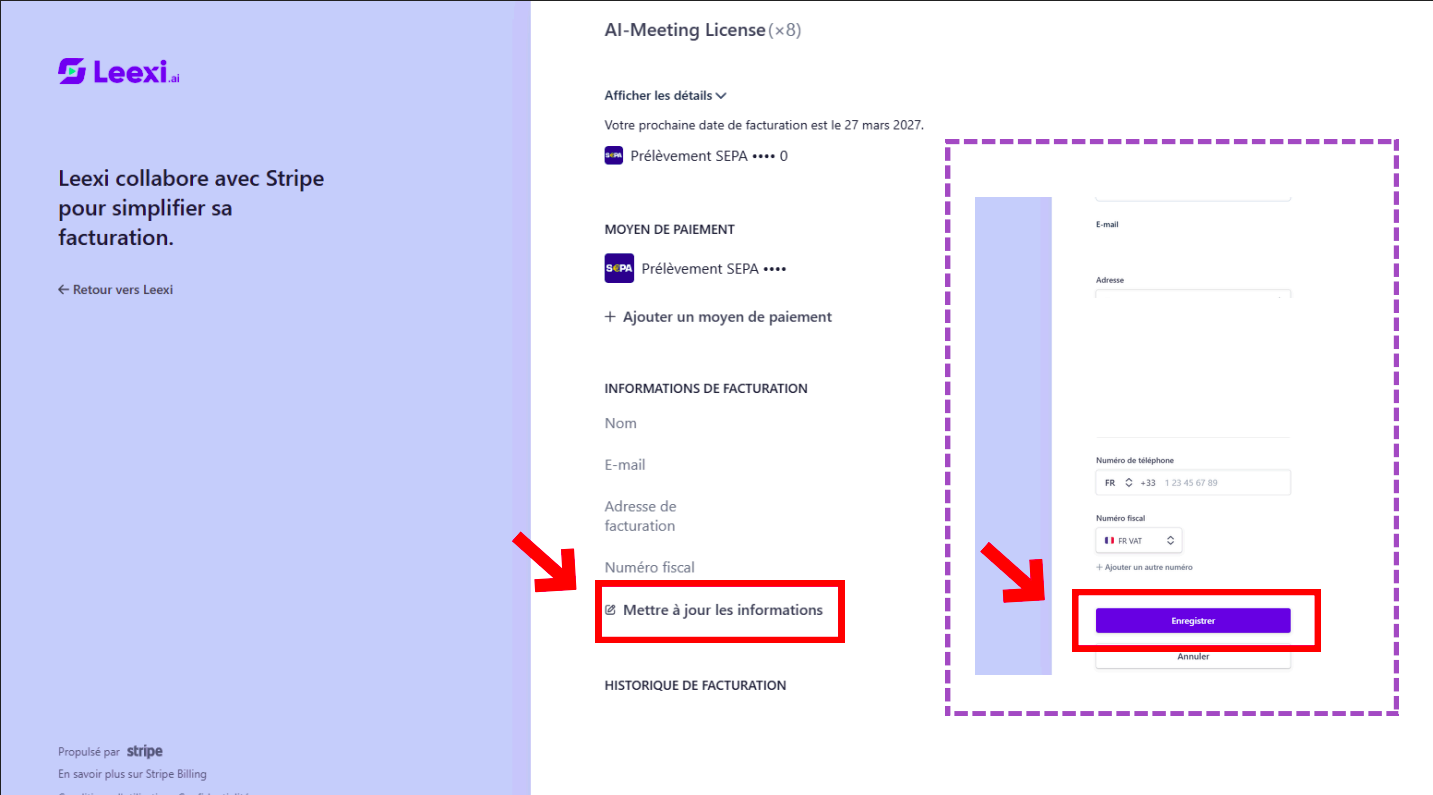The height and width of the screenshot is (795, 1433).
Task: Click the Adresse dropdown field in the form
Action: tap(1193, 295)
